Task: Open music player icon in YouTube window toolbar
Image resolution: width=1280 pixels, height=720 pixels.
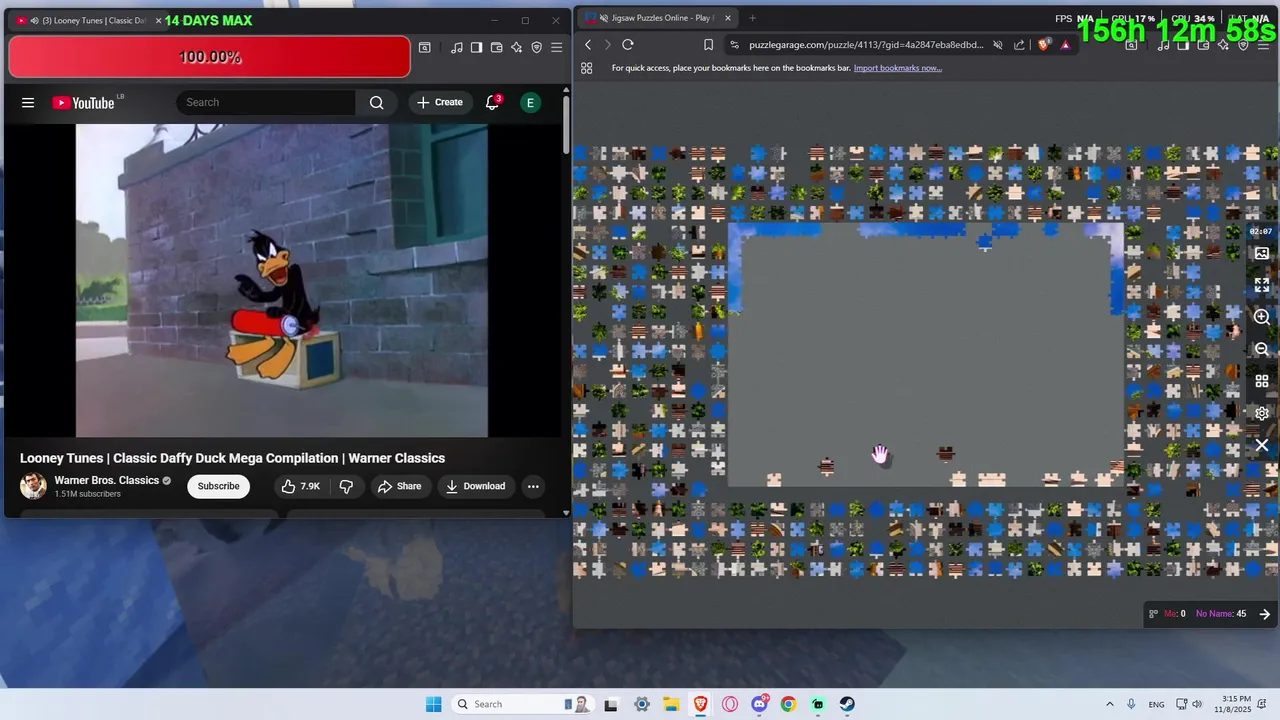Action: pos(457,47)
